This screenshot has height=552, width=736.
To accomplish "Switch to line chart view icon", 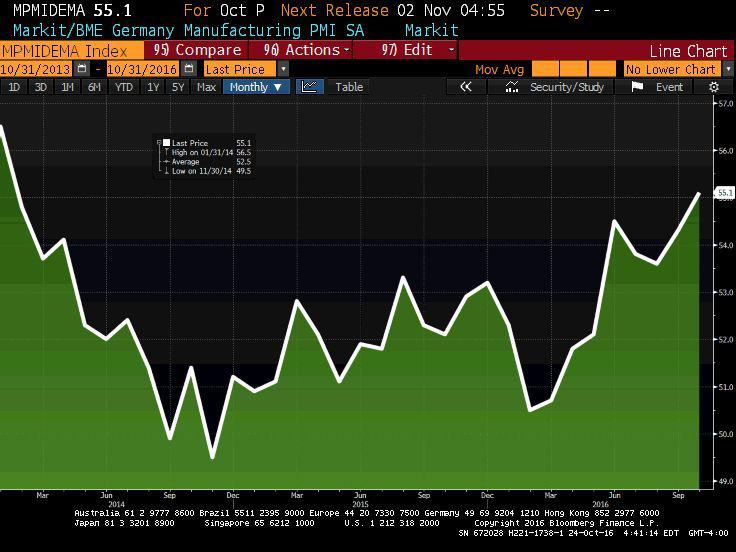I will pyautogui.click(x=309, y=87).
